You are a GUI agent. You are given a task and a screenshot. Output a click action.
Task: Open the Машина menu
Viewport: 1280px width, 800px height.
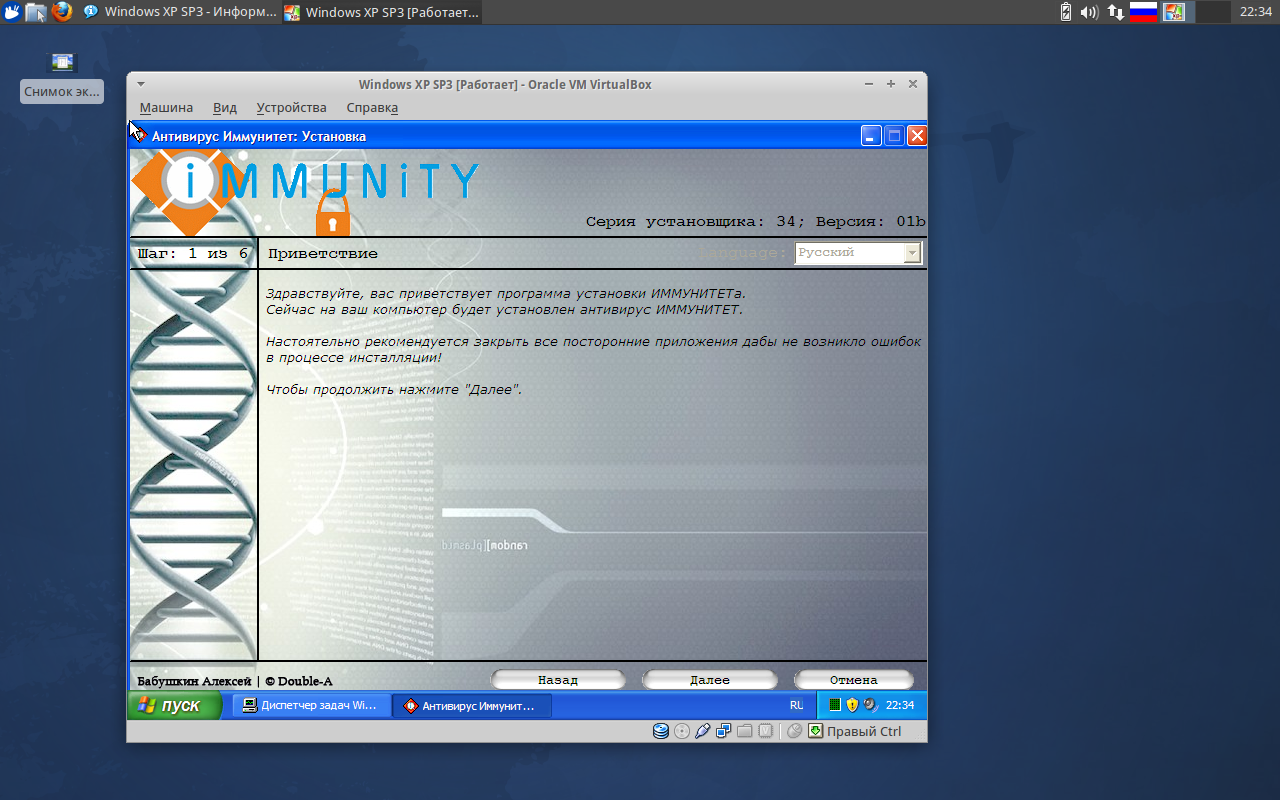(166, 107)
